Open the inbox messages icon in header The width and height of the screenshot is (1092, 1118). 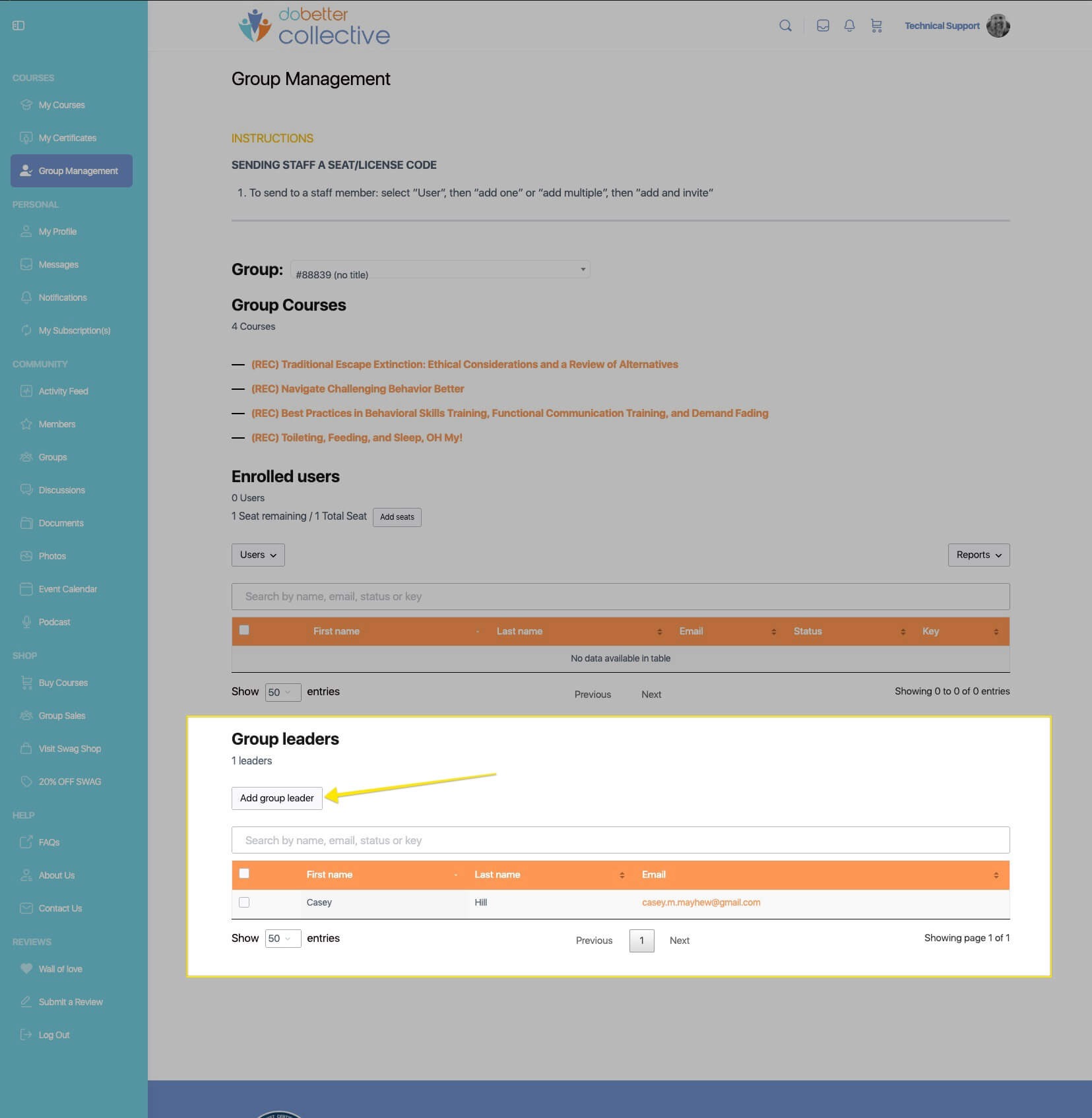823,26
